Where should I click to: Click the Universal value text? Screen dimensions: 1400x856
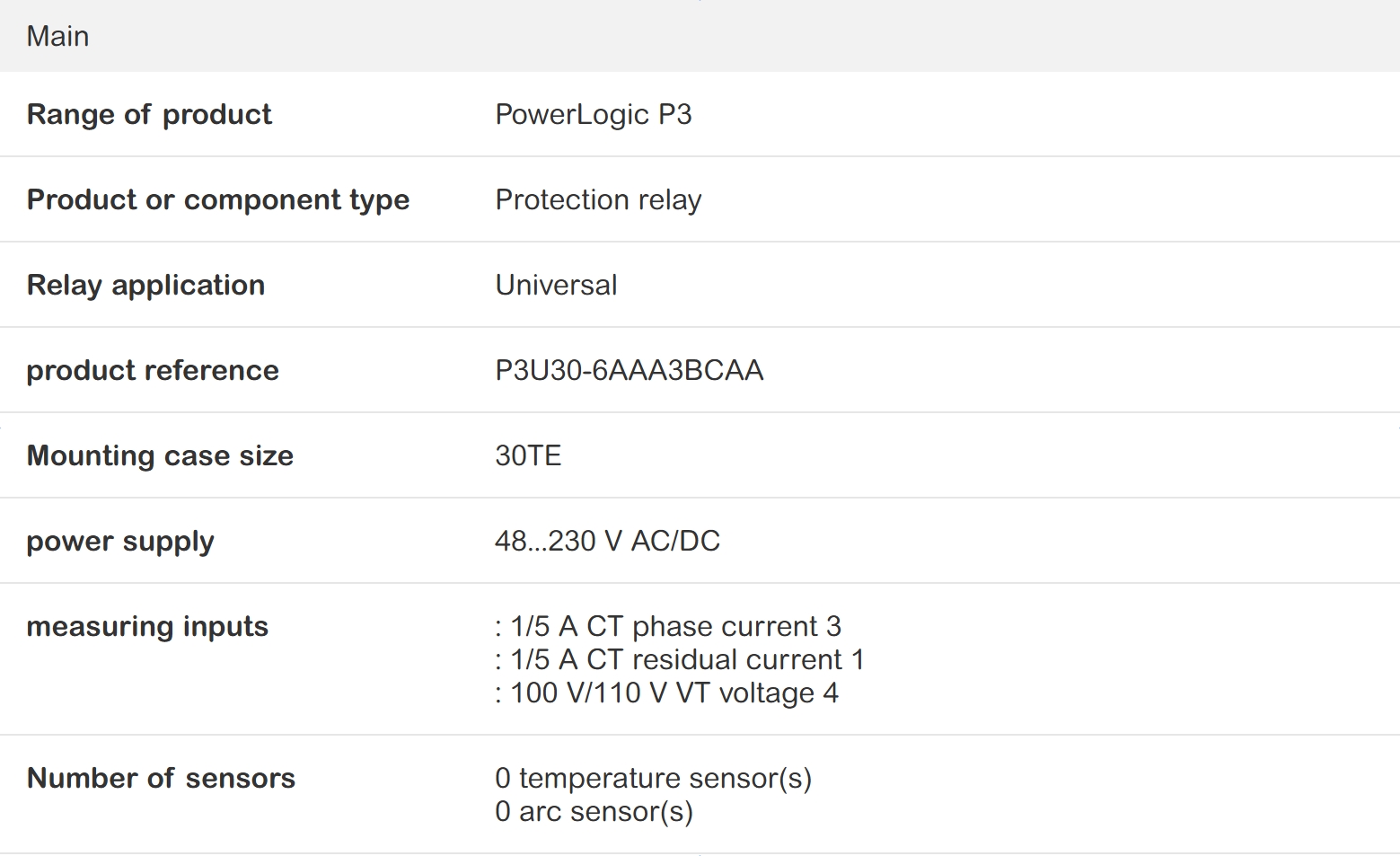pos(556,285)
